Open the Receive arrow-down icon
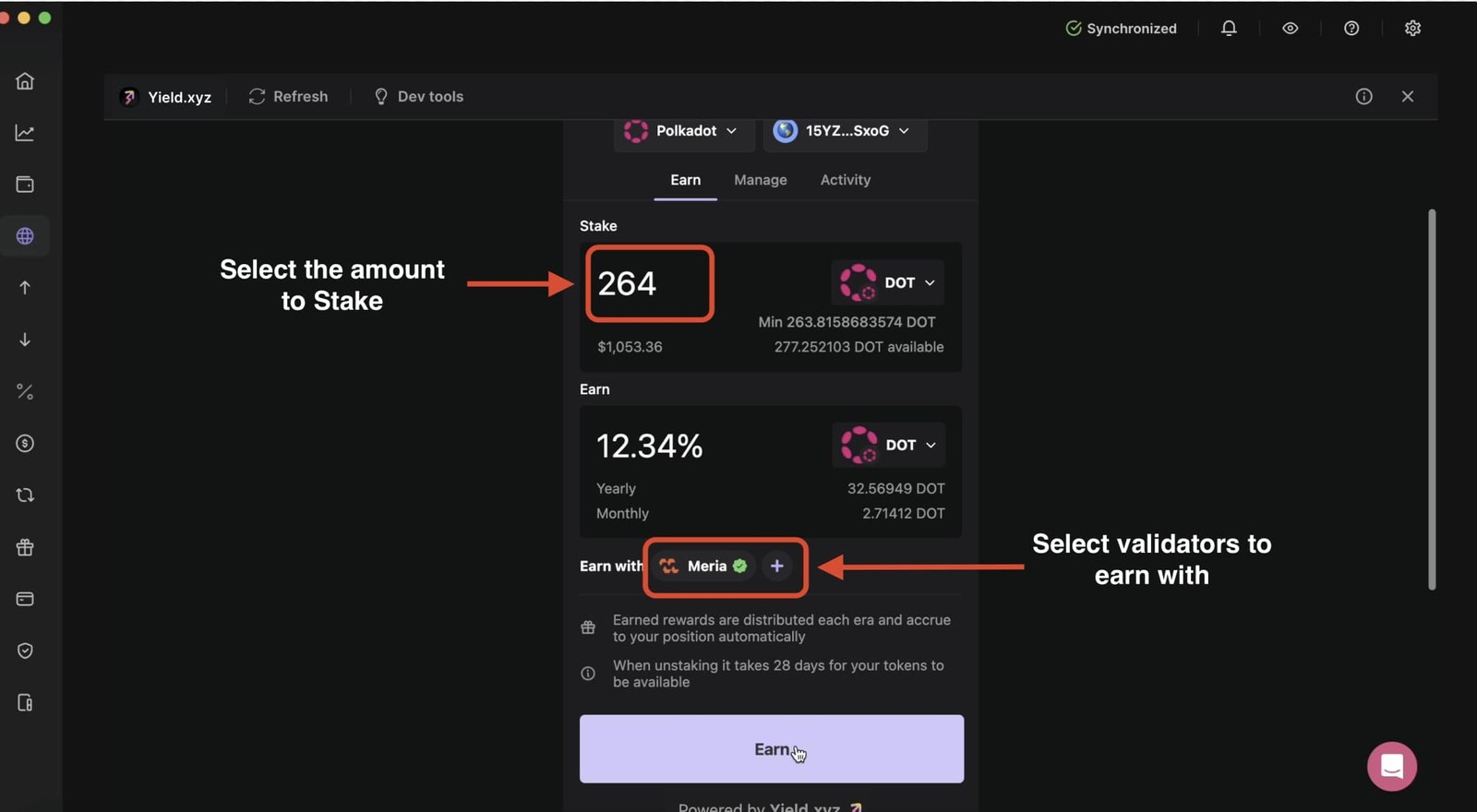Viewport: 1477px width, 812px height. 25,340
